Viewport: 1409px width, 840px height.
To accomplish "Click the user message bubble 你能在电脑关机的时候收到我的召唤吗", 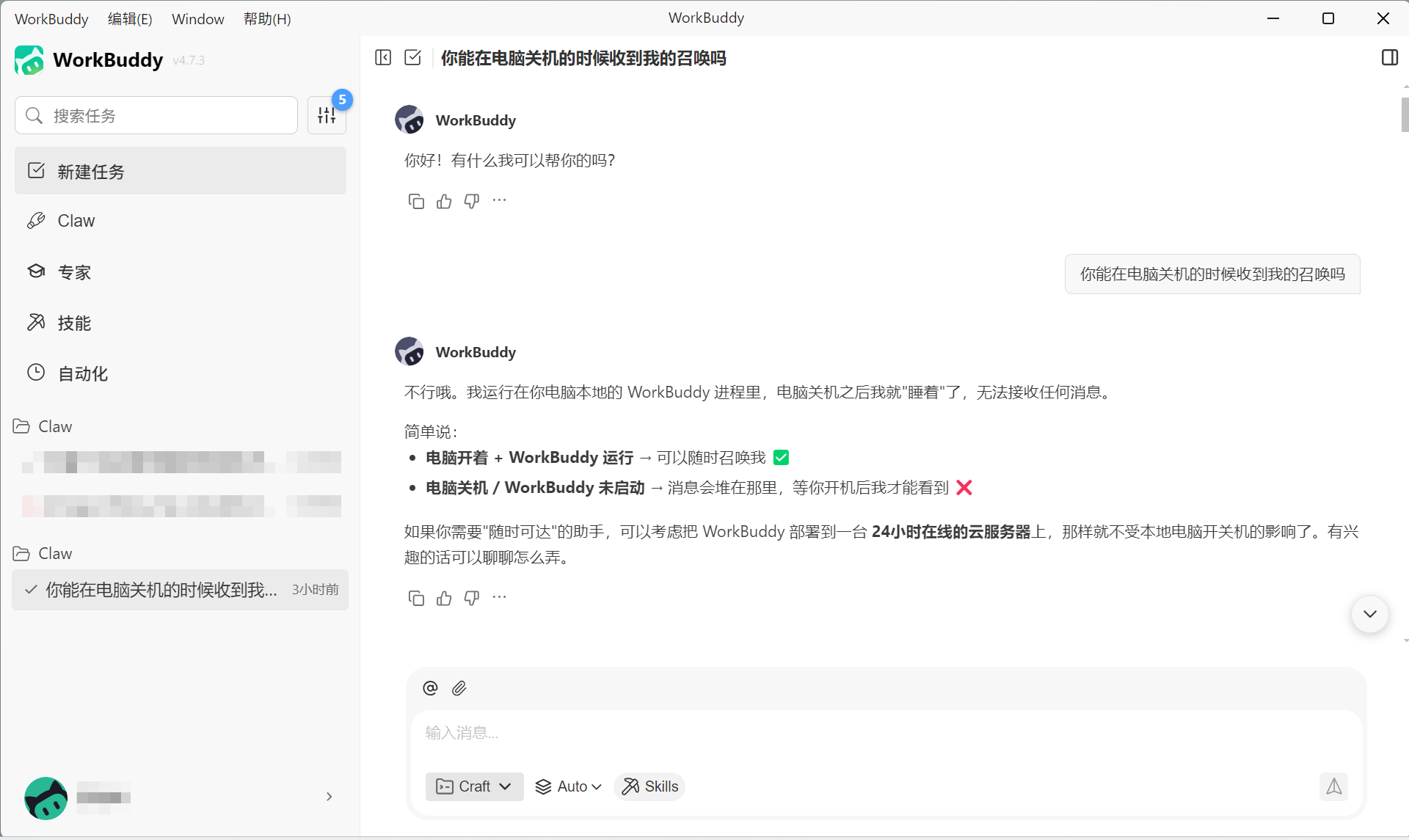I will [x=1212, y=274].
